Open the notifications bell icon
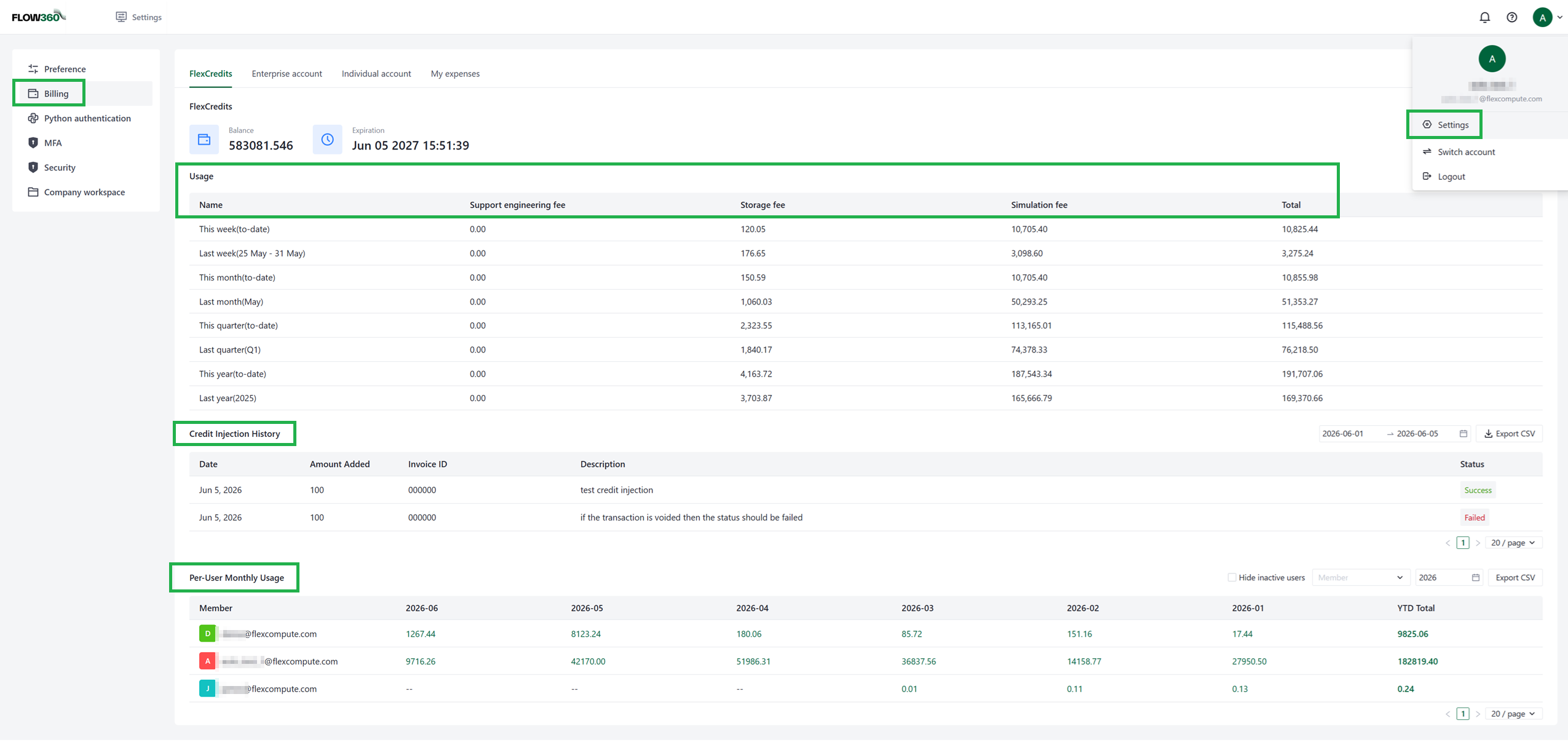This screenshot has height=742, width=1568. tap(1484, 17)
